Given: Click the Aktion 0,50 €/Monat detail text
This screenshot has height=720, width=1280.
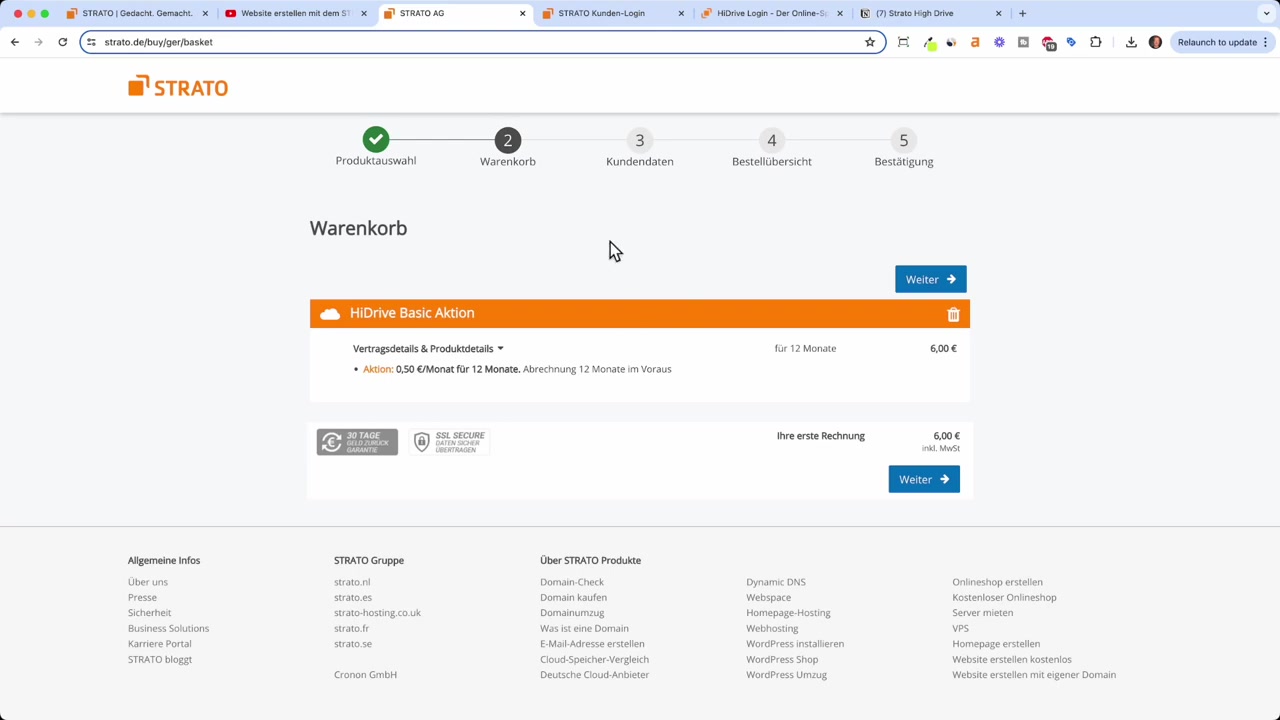Looking at the screenshot, I should (x=517, y=369).
